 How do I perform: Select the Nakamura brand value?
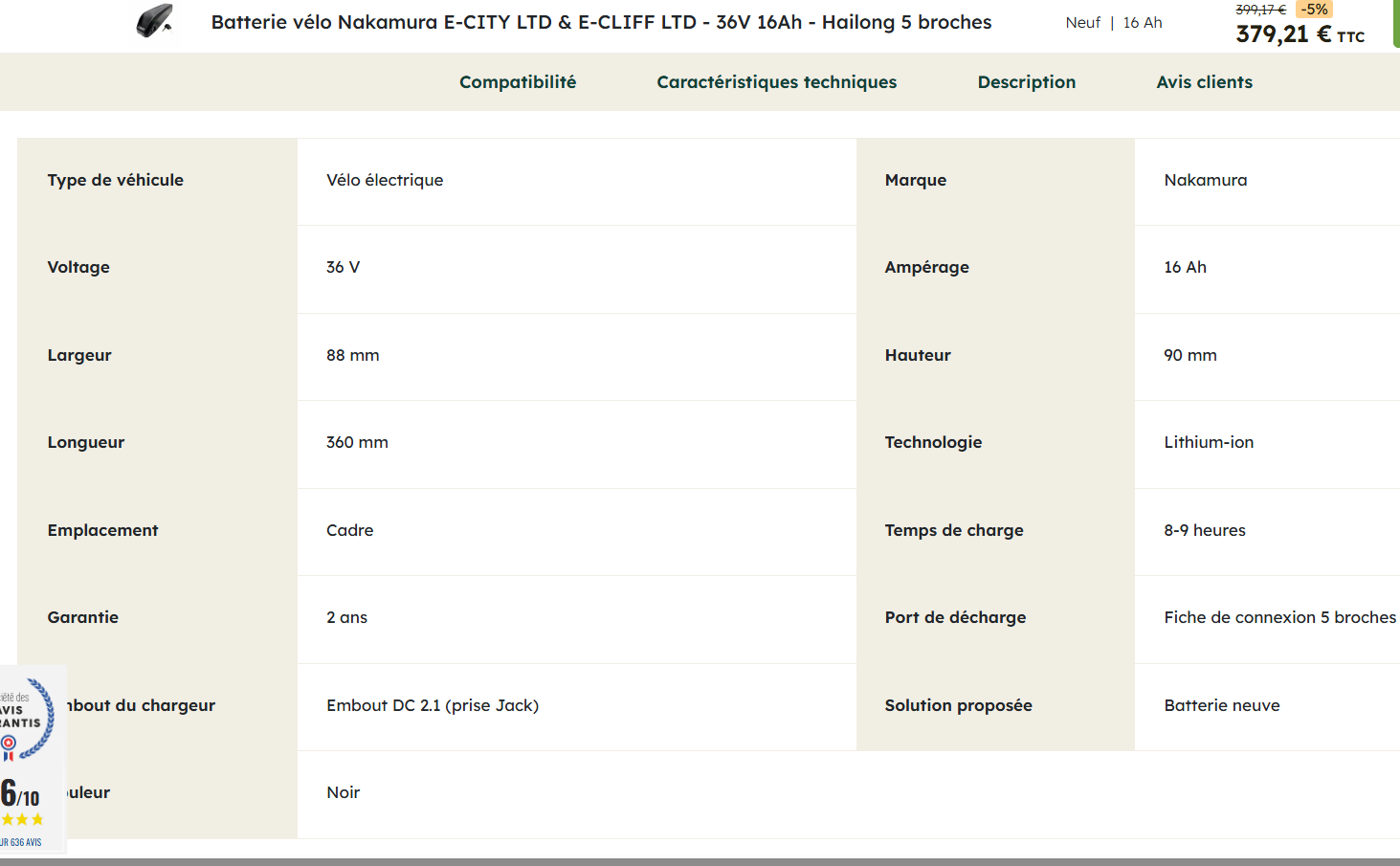[1206, 180]
